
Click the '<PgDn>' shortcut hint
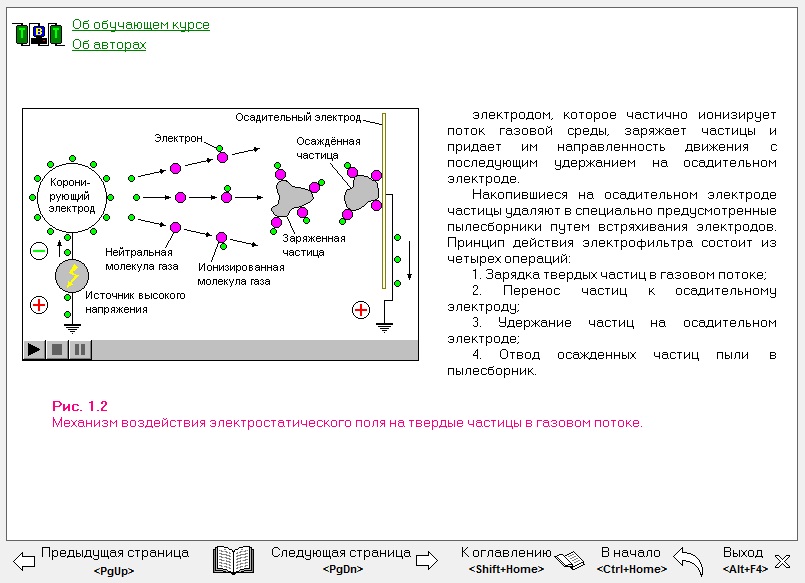coord(343,569)
